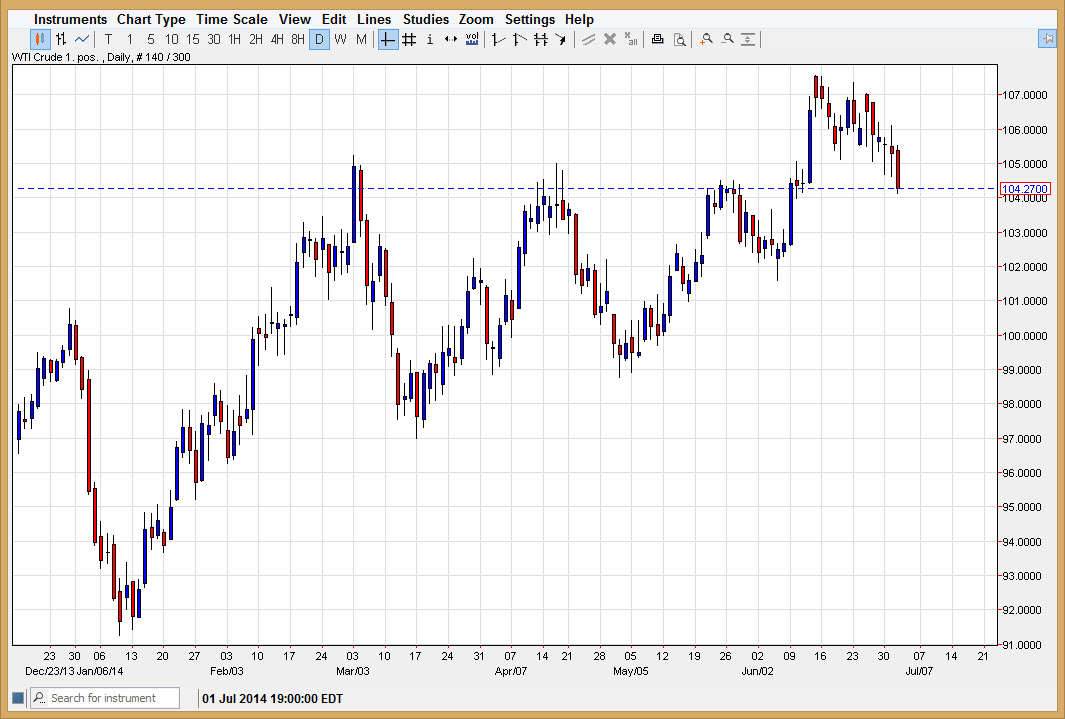The width and height of the screenshot is (1065, 719).
Task: Print the chart
Action: 657,39
